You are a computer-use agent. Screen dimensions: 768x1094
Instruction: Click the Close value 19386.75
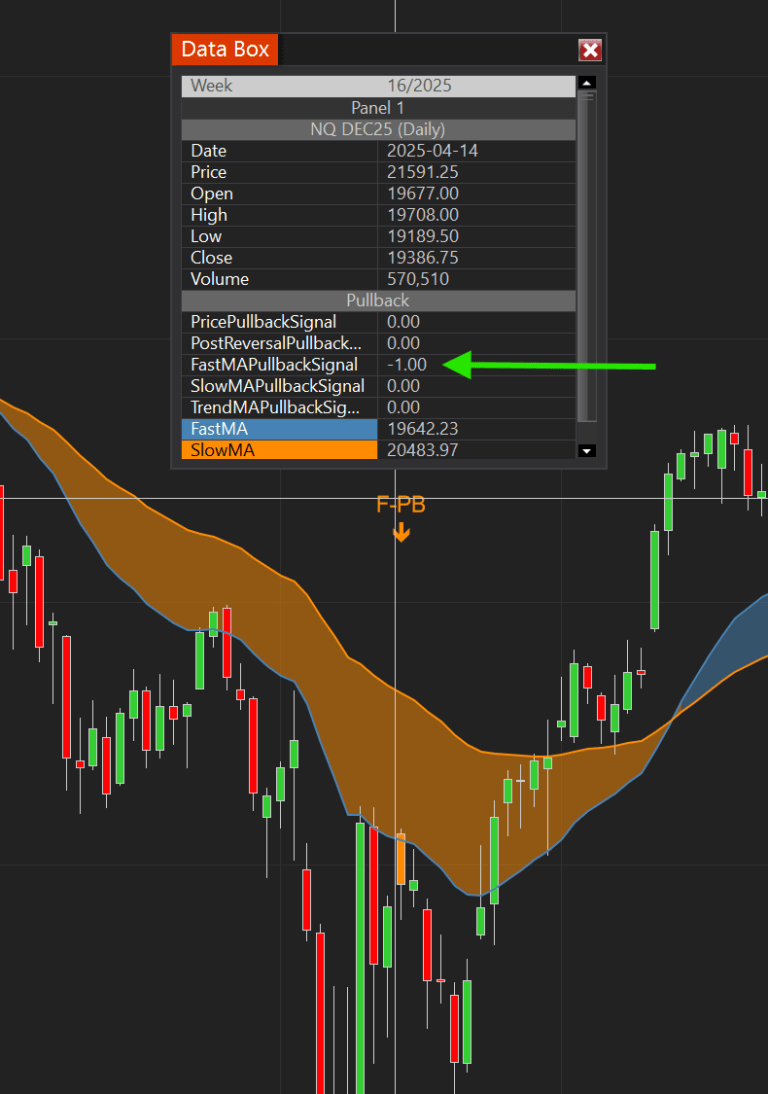click(x=423, y=257)
